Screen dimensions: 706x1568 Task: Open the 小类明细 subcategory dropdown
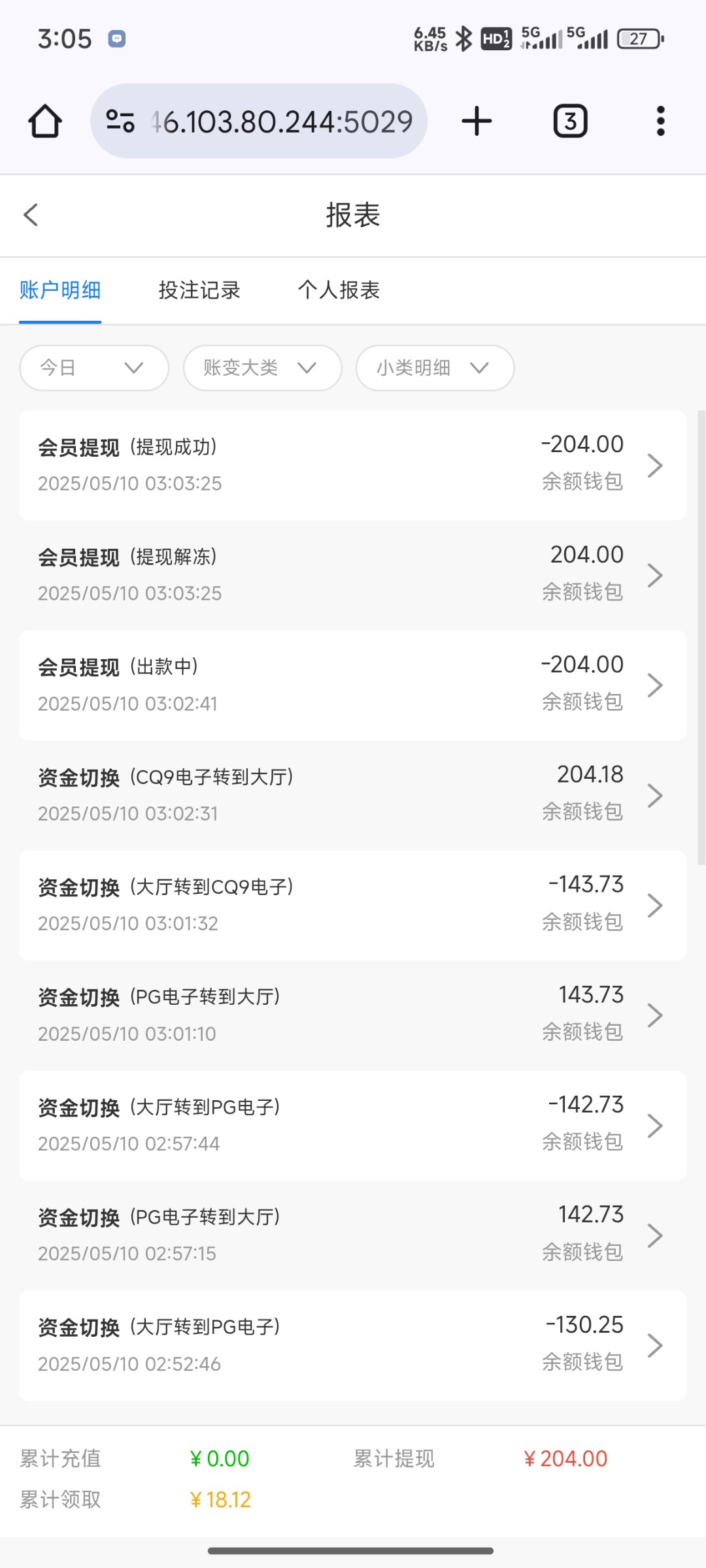[435, 368]
